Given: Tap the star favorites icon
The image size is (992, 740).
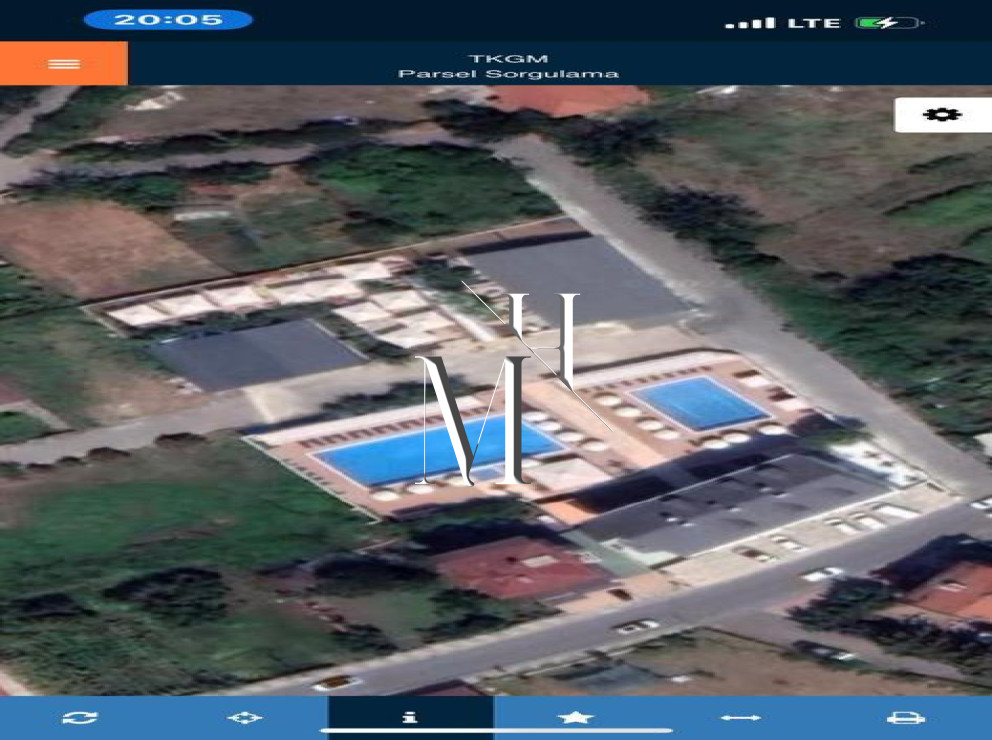Looking at the screenshot, I should click(x=575, y=717).
